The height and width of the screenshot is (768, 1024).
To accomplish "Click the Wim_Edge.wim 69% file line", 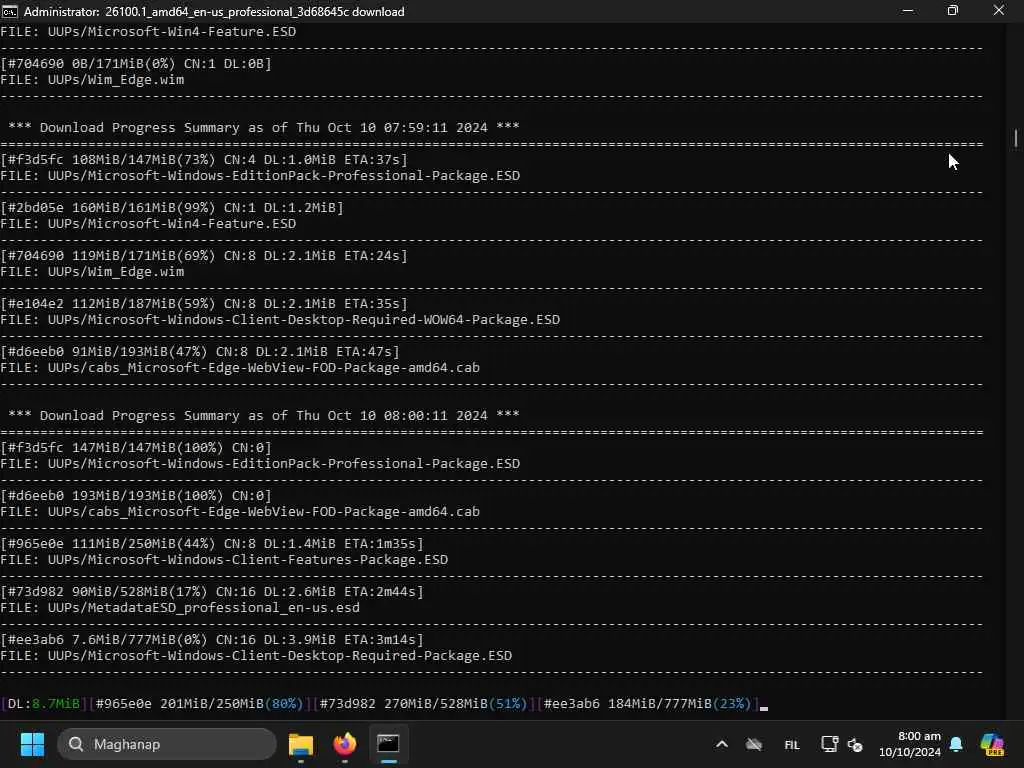I will pos(92,272).
